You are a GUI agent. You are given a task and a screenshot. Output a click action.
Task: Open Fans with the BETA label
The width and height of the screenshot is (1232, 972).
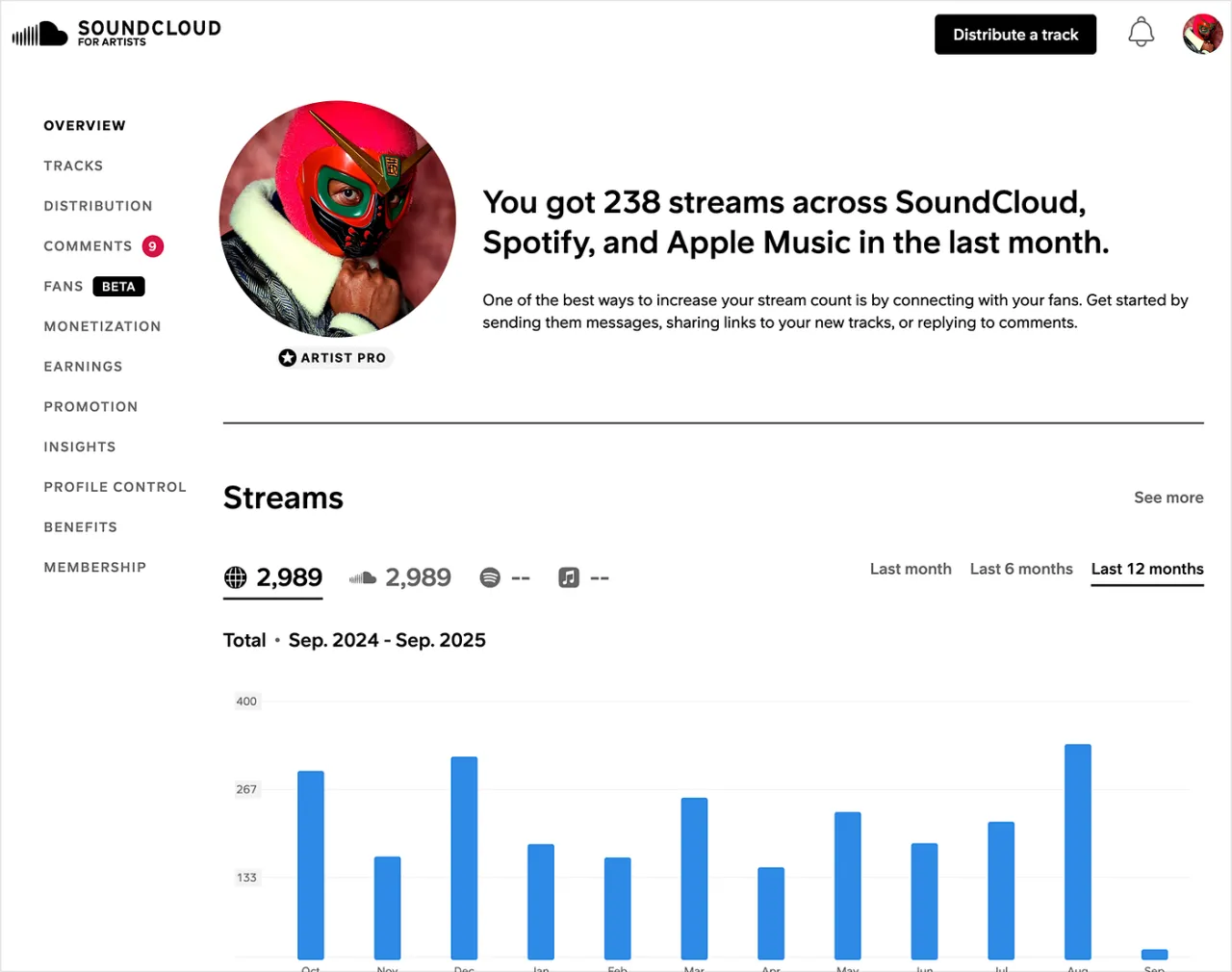[x=91, y=286]
